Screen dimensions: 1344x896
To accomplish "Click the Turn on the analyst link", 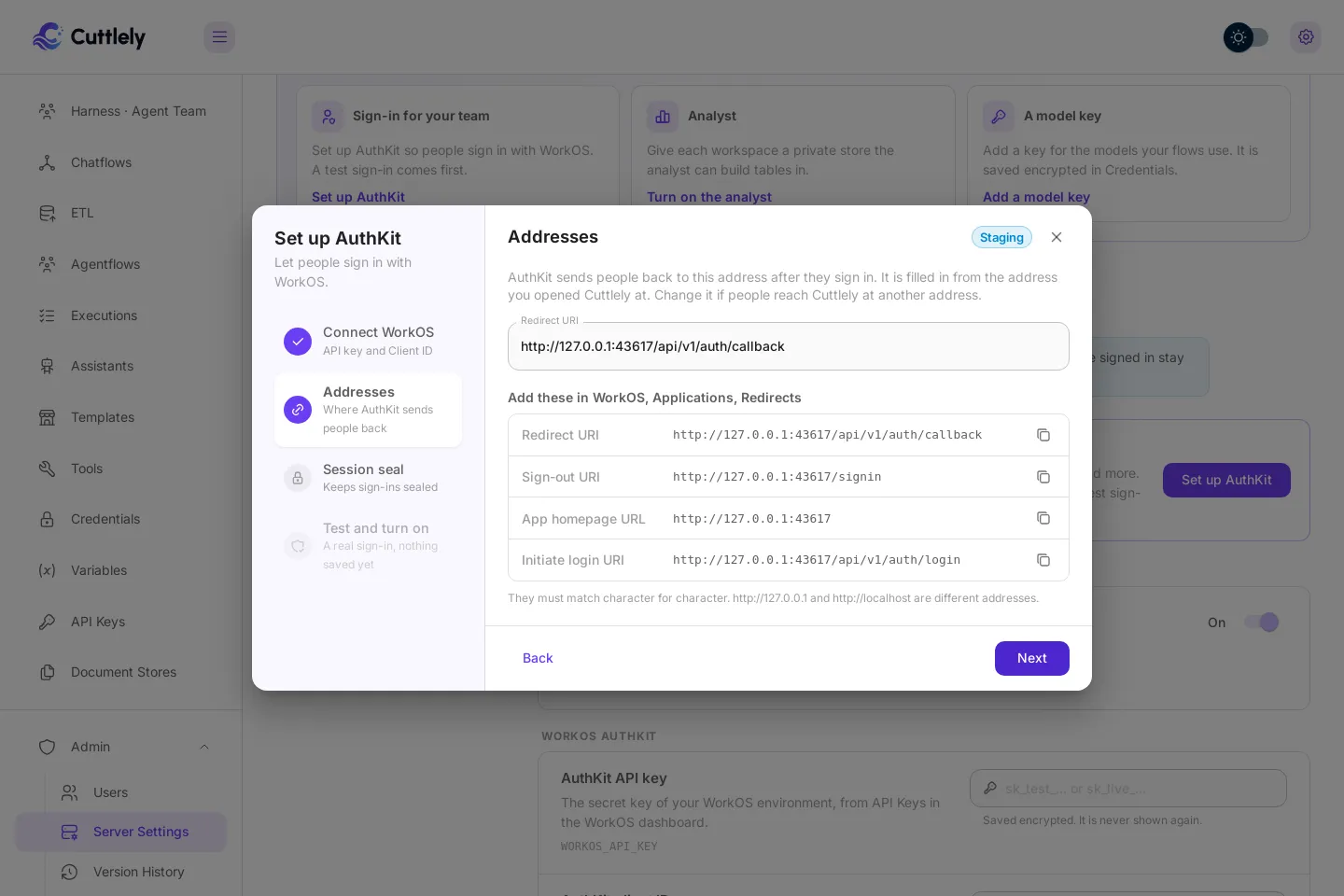I will (709, 197).
